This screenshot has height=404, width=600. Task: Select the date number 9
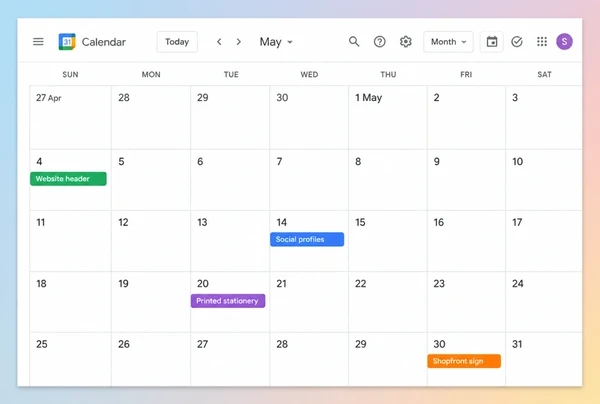437,161
